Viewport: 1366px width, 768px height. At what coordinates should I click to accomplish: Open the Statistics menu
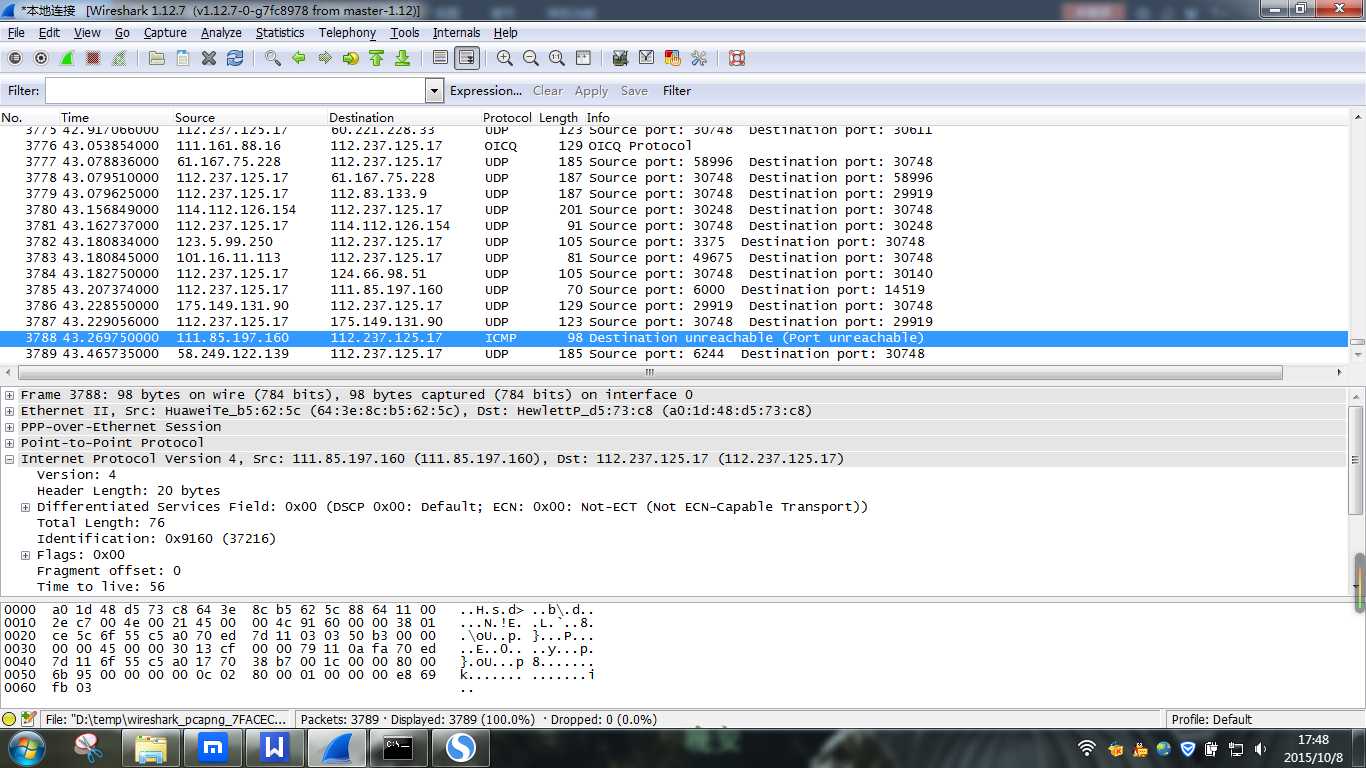[280, 32]
